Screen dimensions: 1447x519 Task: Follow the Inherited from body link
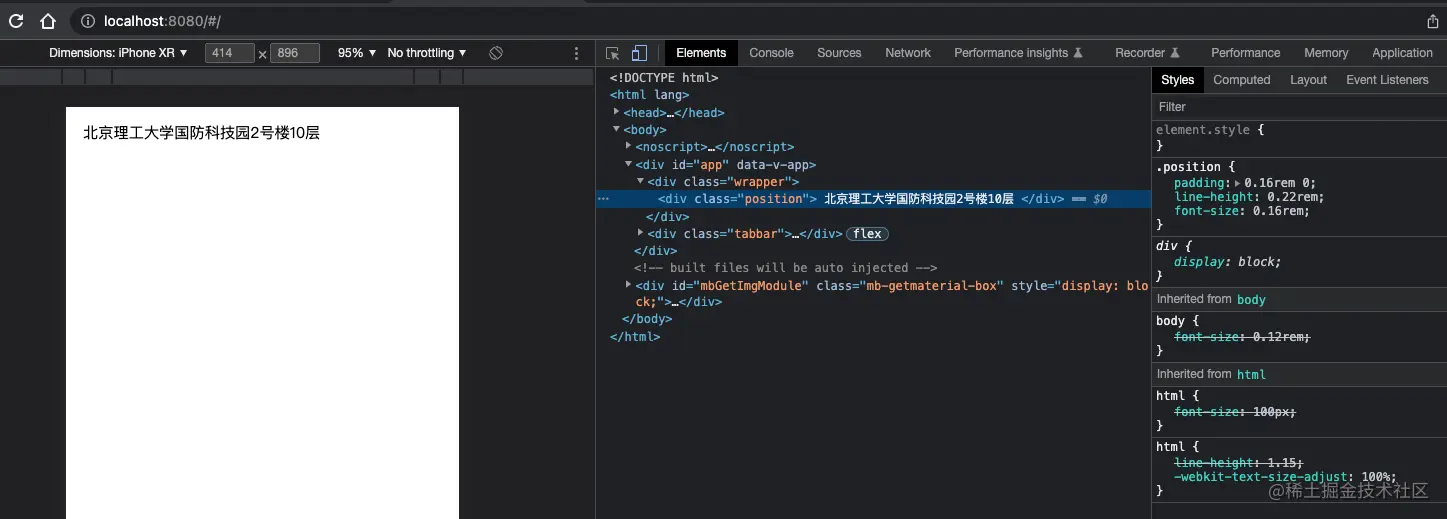click(x=1251, y=299)
